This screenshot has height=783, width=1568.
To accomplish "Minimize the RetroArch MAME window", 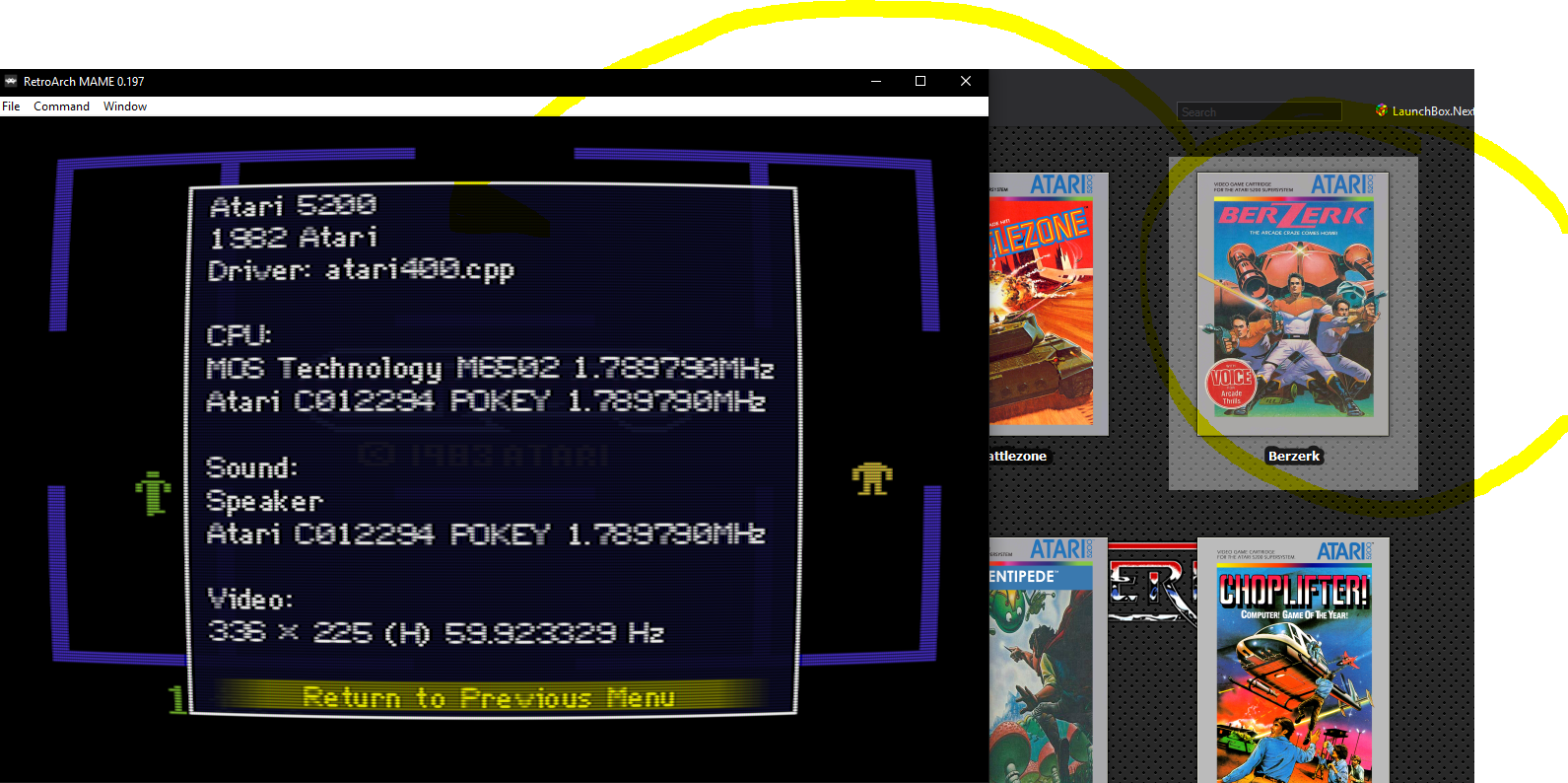I will [875, 81].
